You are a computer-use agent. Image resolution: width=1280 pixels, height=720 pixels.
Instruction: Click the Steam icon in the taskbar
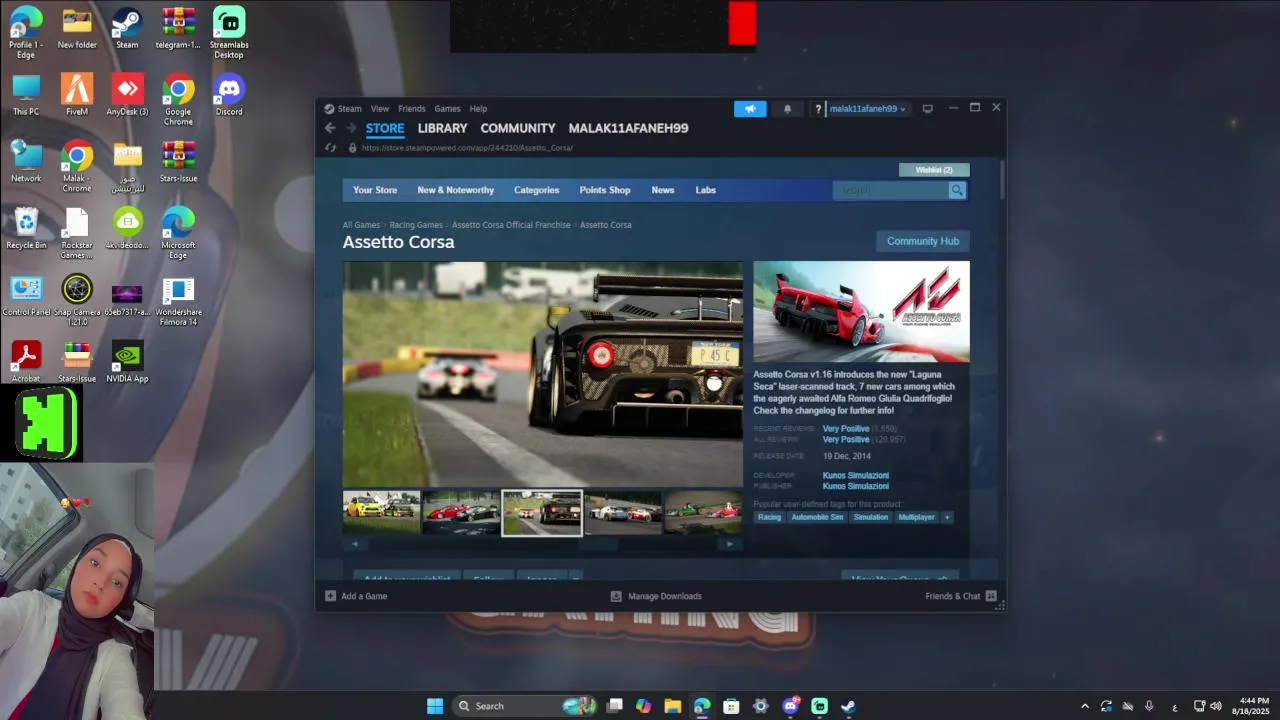point(848,706)
